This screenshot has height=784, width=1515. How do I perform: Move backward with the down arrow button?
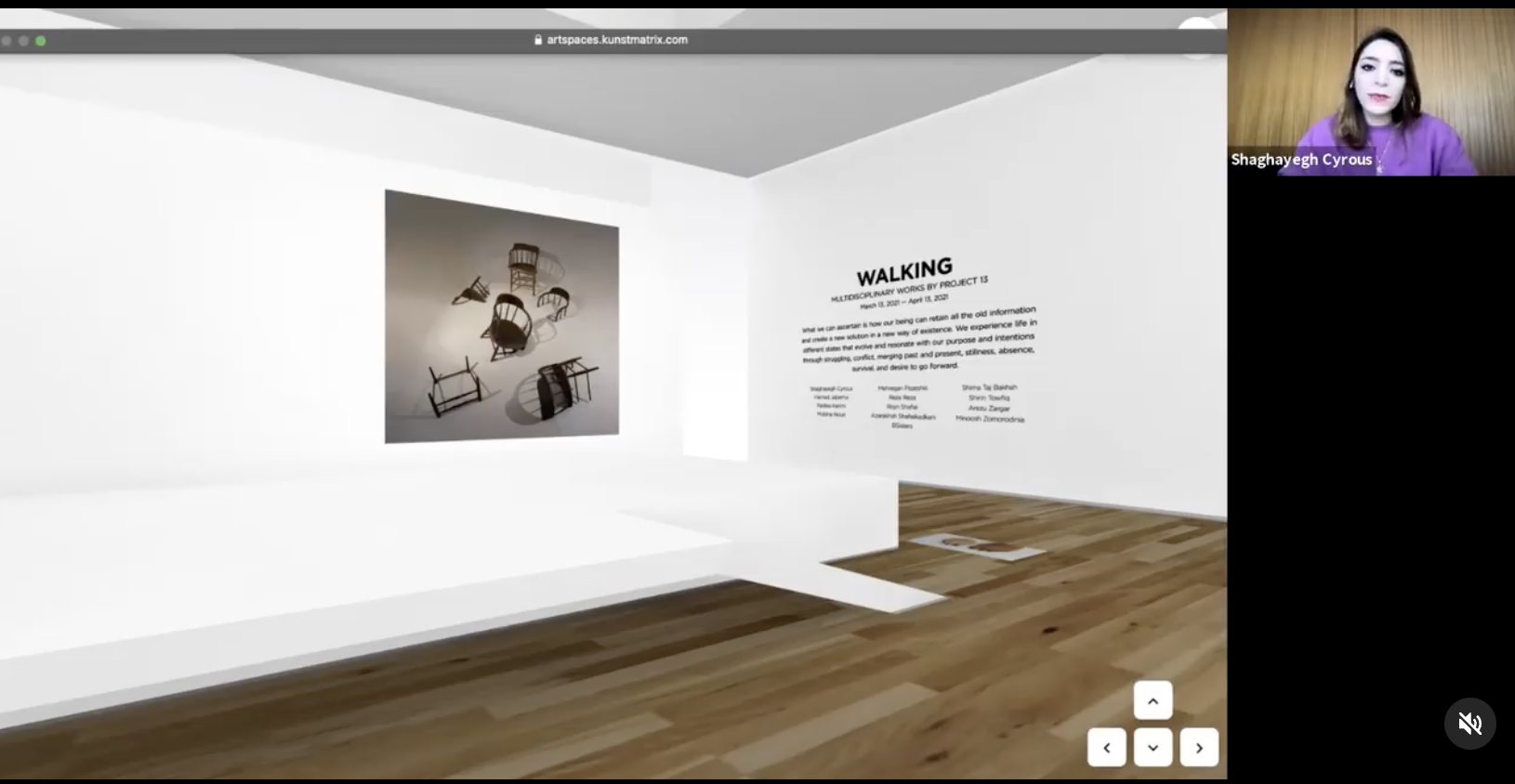[x=1153, y=747]
